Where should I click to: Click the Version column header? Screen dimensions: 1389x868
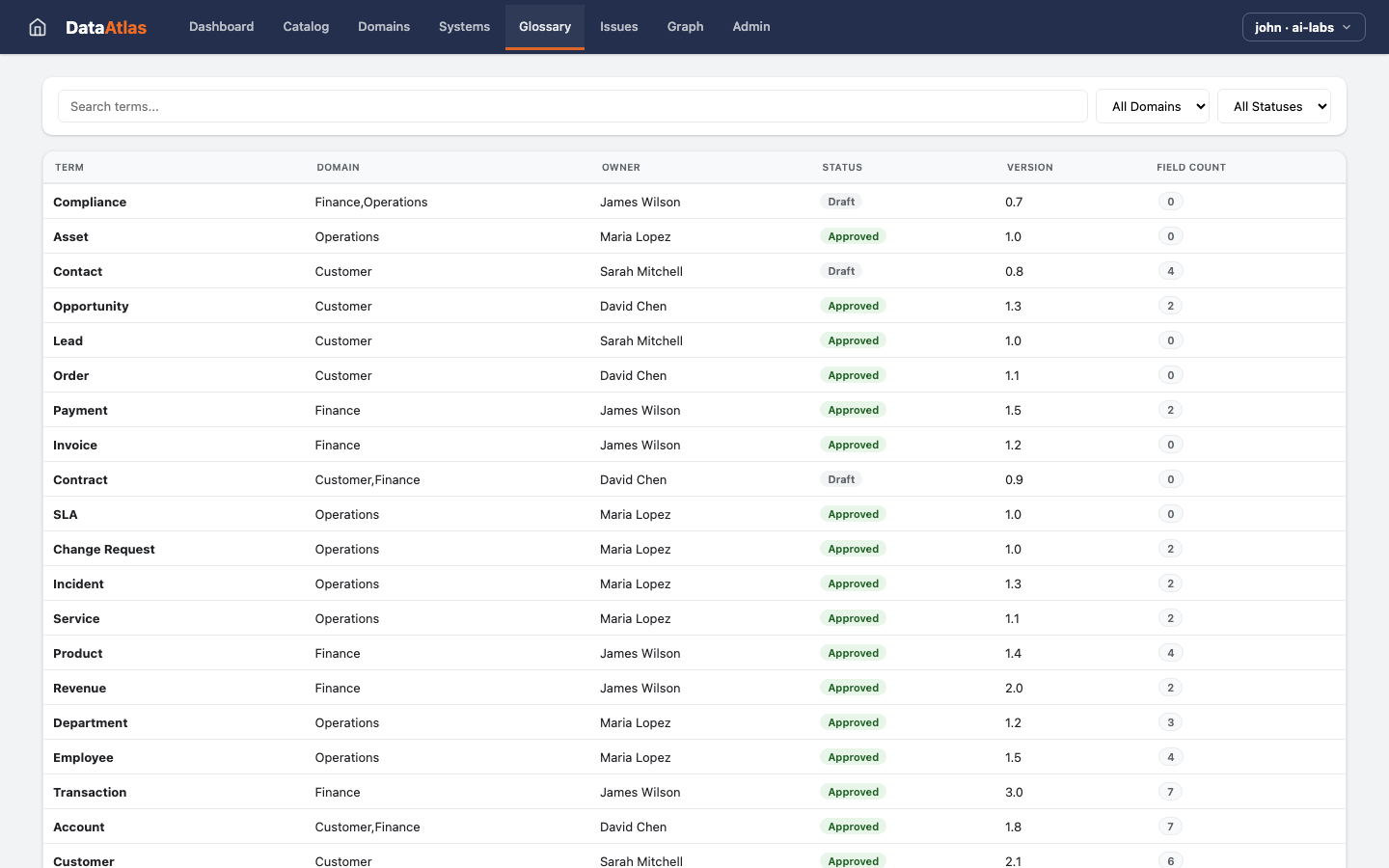coord(1029,167)
